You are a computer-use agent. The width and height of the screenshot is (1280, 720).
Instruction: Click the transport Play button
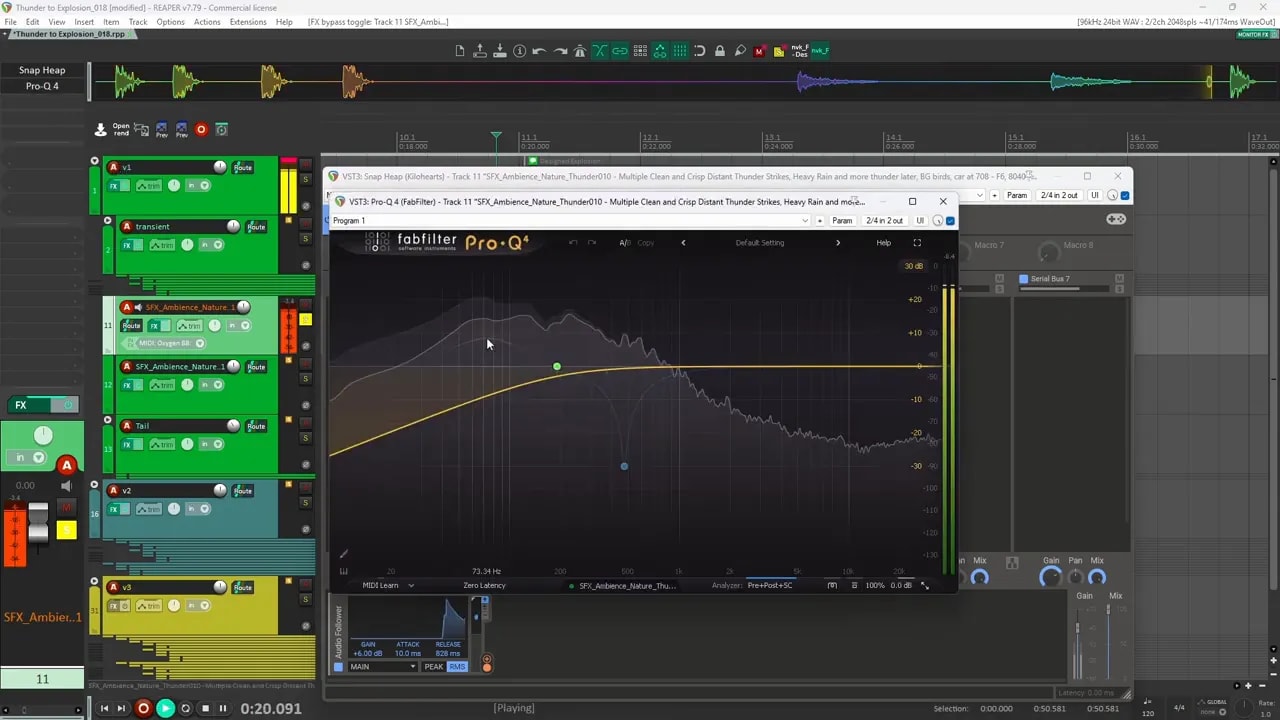coord(165,708)
